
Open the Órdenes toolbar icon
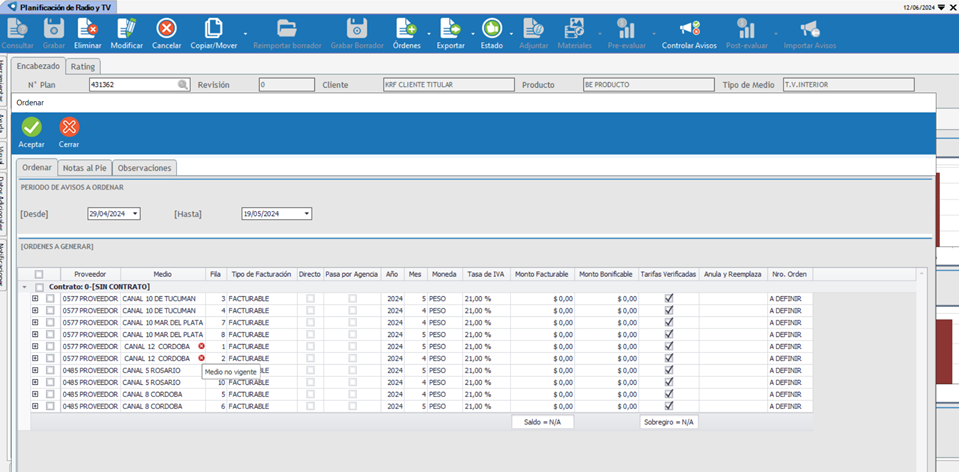pyautogui.click(x=406, y=28)
